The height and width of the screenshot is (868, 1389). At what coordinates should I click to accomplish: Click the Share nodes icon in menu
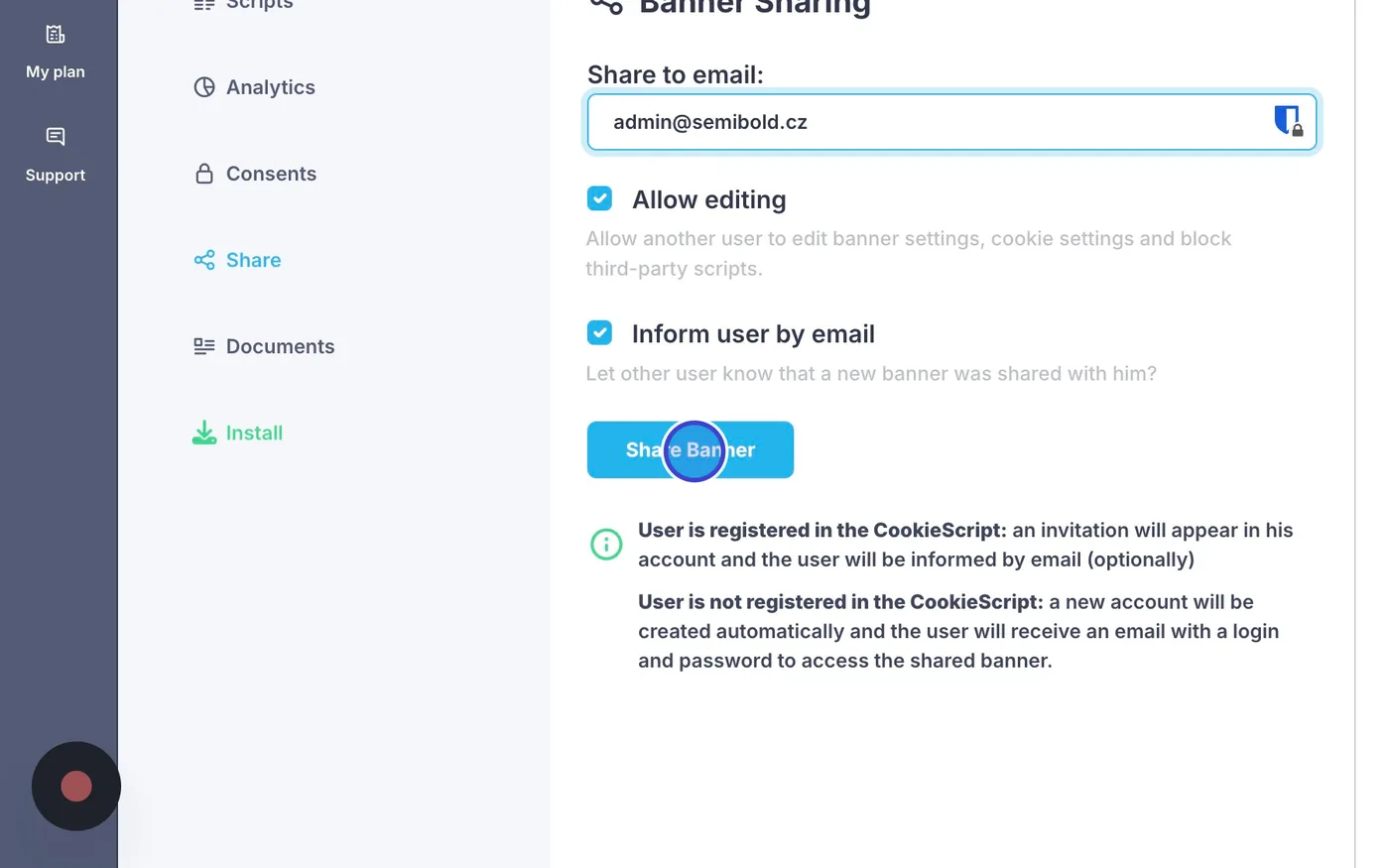[204, 260]
